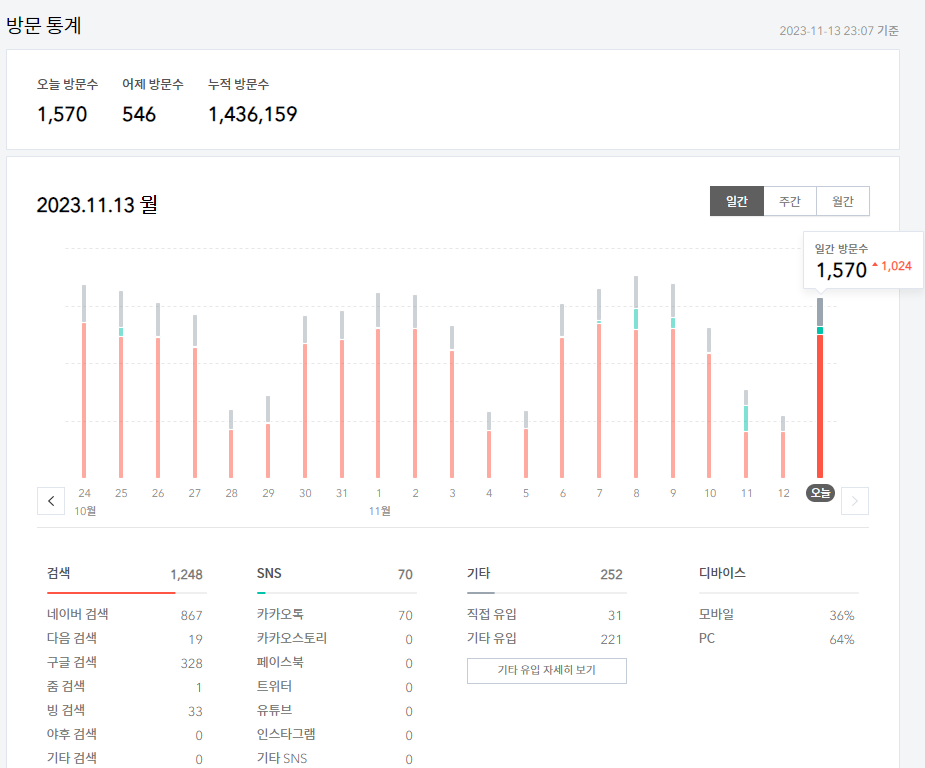Click 어제 방문수 value 546
Image resolution: width=925 pixels, height=768 pixels.
[139, 114]
